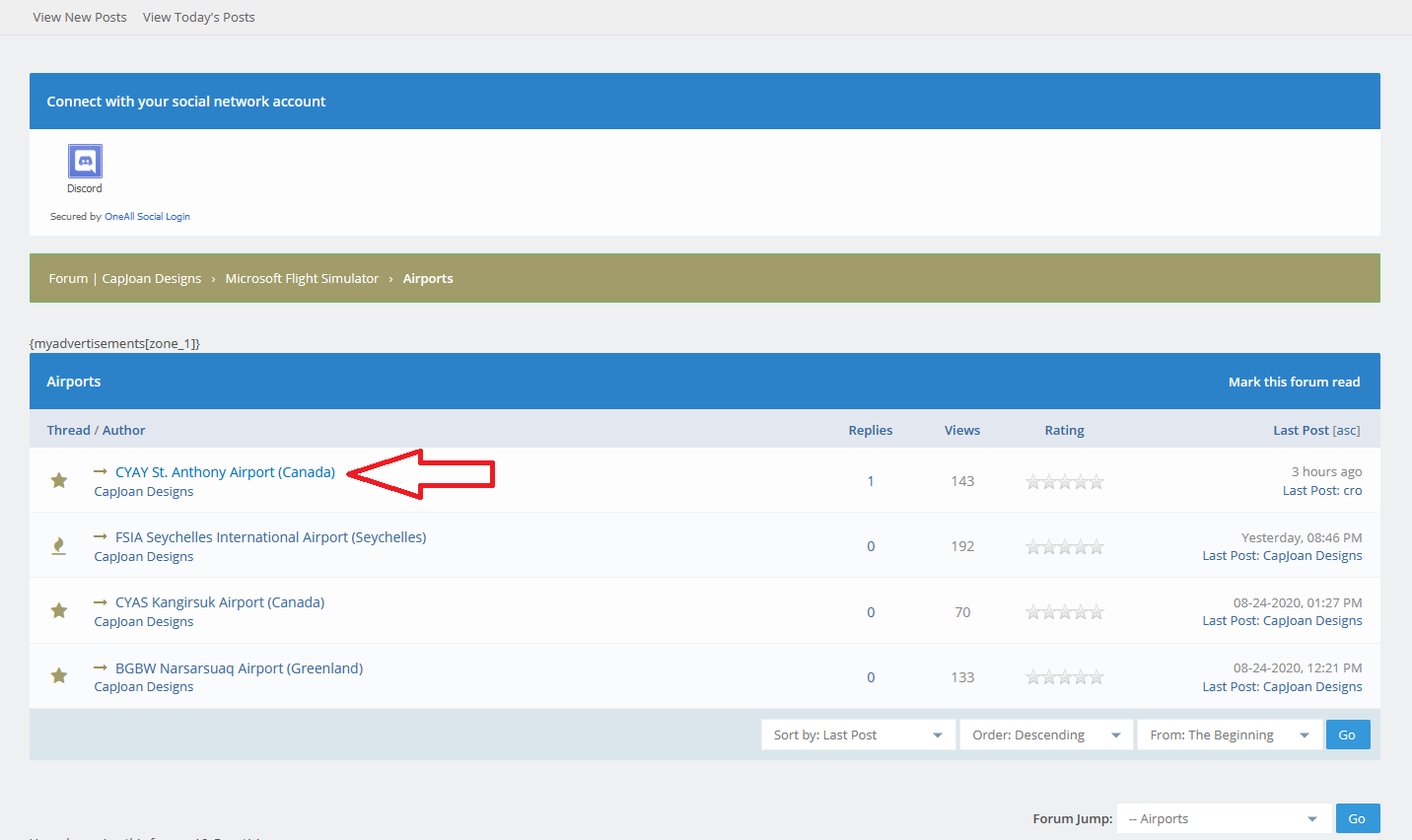The width and height of the screenshot is (1412, 840).
Task: Open the CYAS Kangirsuk Airport thread
Action: pos(220,602)
